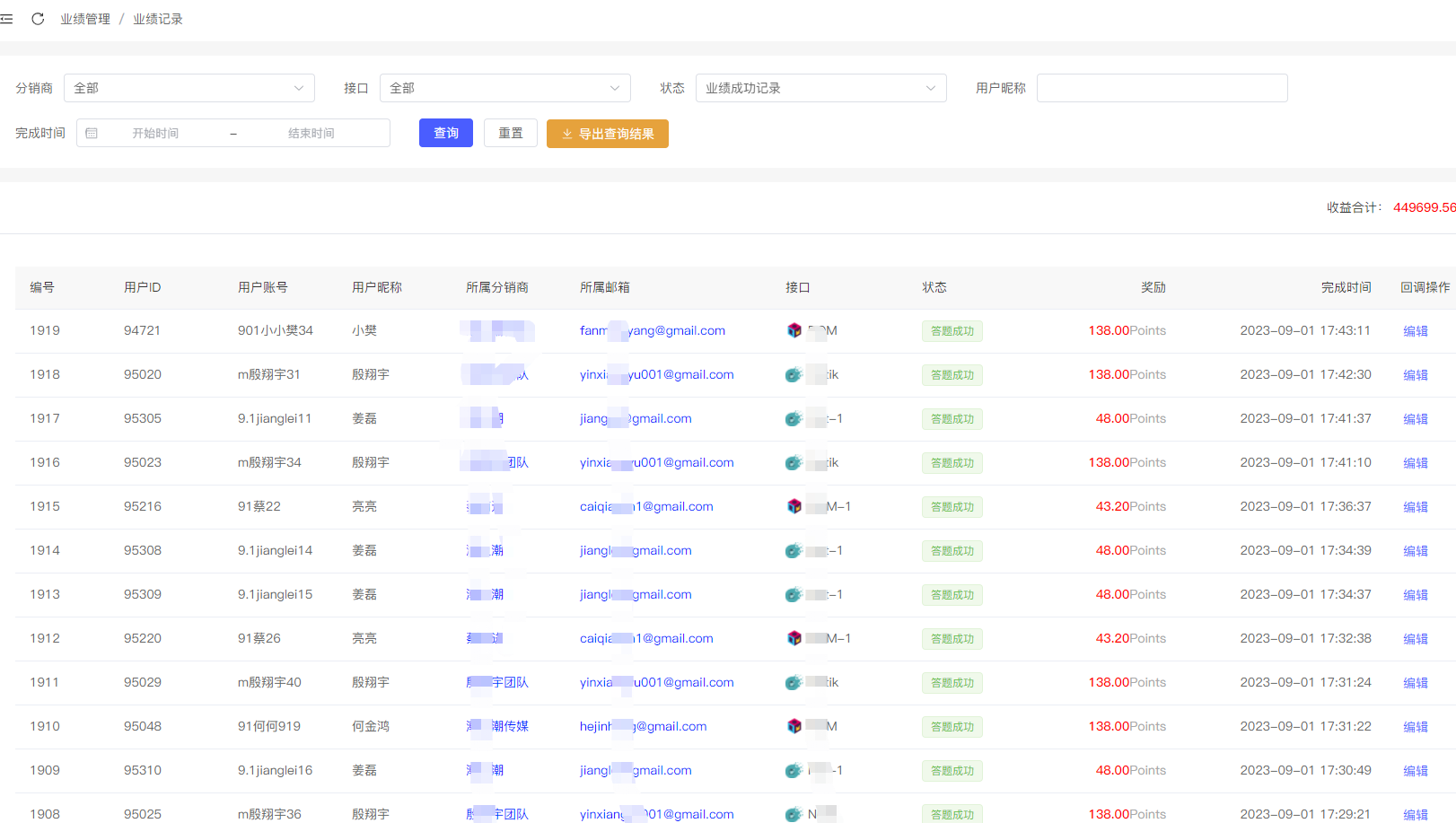Expand the 接口 dropdown selector
Image resolution: width=1456 pixels, height=823 pixels.
tap(504, 88)
